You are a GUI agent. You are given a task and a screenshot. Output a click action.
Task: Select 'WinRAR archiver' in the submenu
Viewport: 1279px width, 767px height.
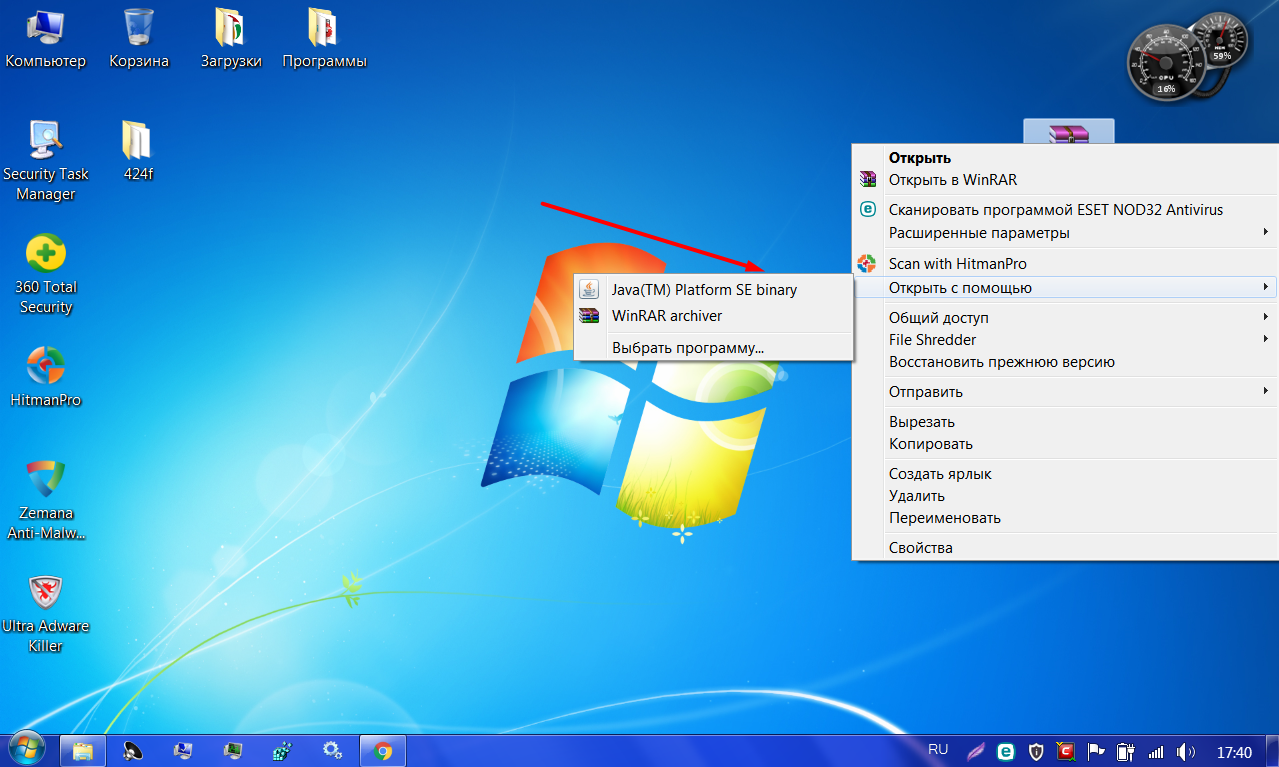point(666,316)
